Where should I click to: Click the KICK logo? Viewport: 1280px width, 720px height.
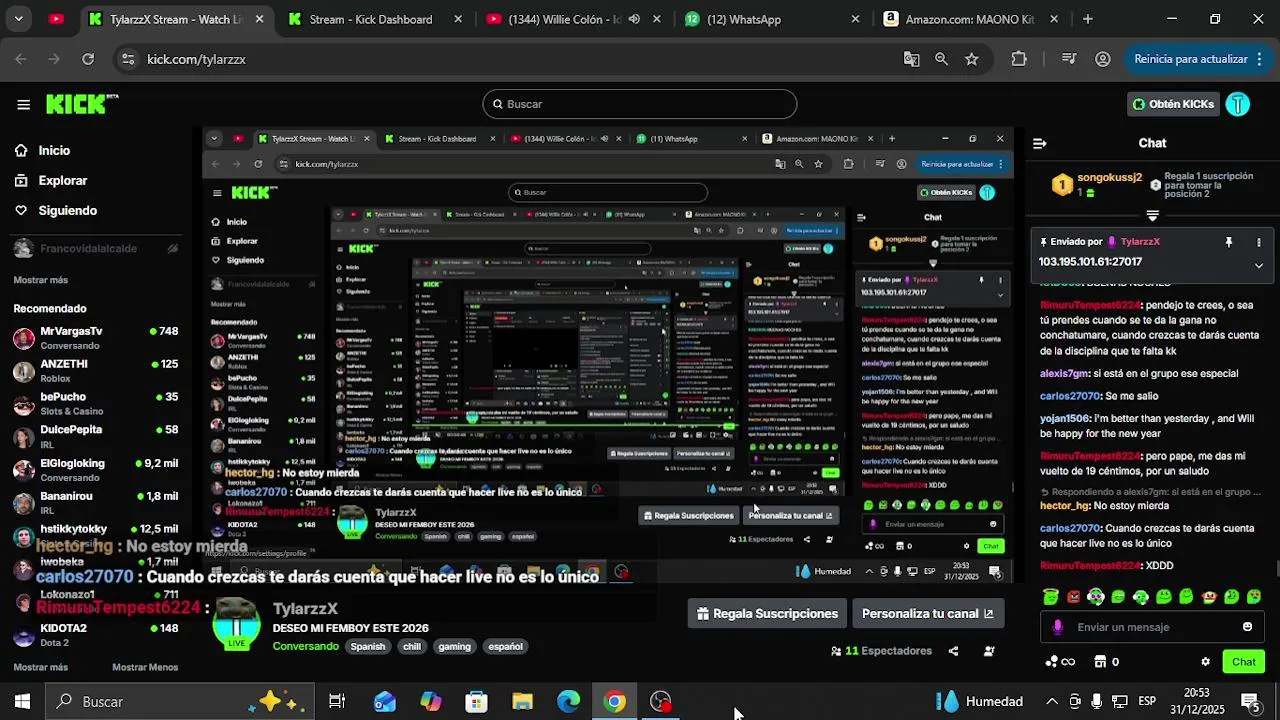click(x=82, y=104)
